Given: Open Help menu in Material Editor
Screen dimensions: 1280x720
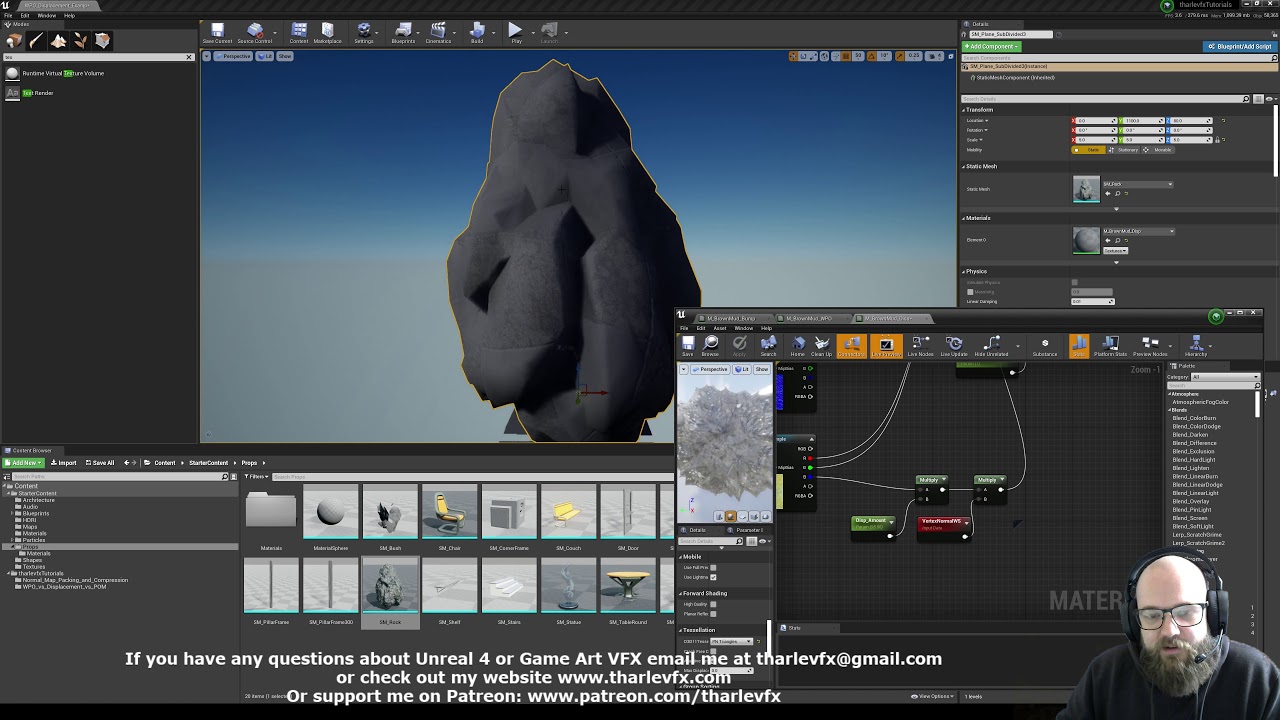Looking at the screenshot, I should pyautogui.click(x=766, y=328).
